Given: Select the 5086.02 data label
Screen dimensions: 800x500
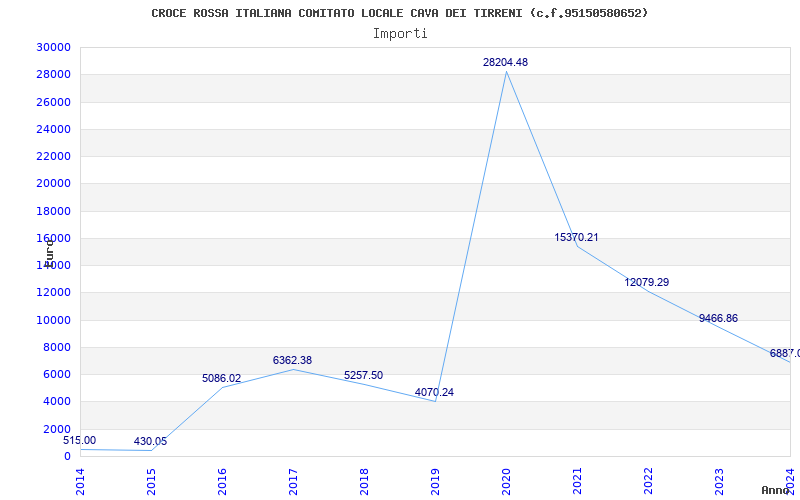Looking at the screenshot, I should tap(221, 378).
